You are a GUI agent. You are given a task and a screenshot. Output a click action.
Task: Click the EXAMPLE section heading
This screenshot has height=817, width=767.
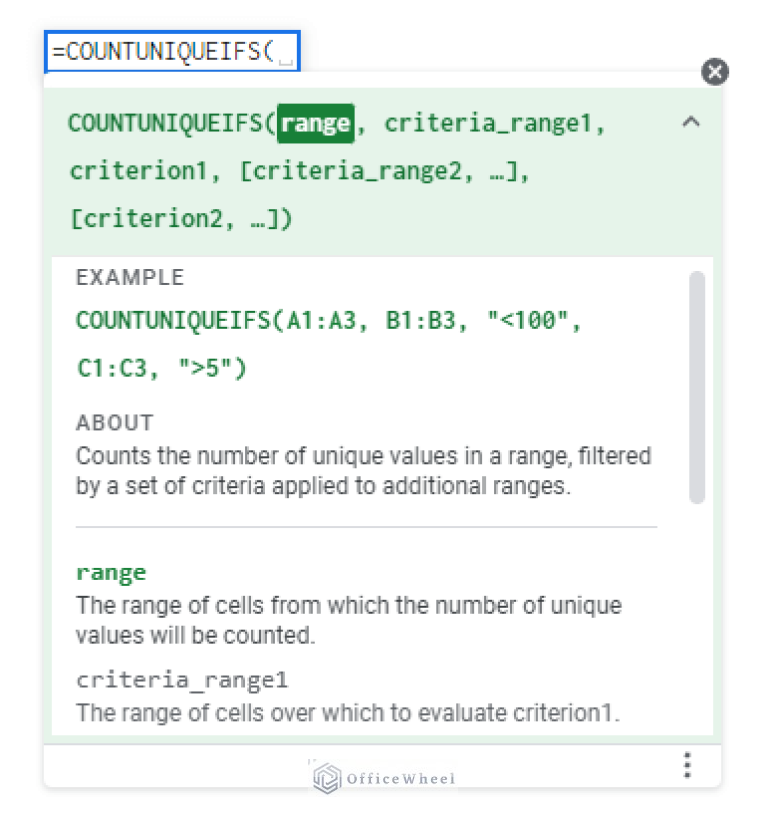tap(130, 278)
